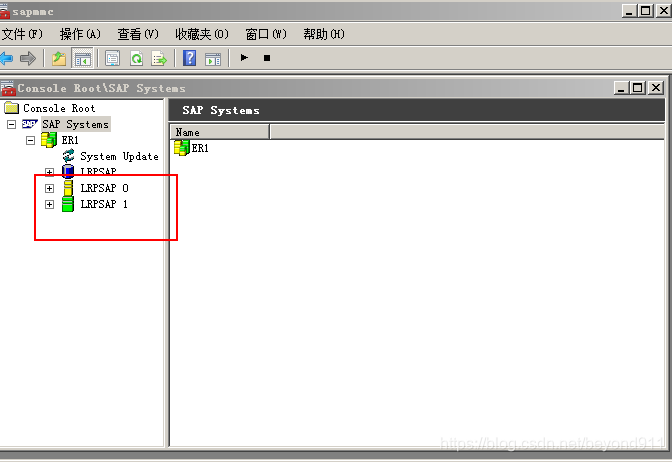Image resolution: width=672 pixels, height=462 pixels.
Task: Click the Name column header
Action: (x=220, y=132)
